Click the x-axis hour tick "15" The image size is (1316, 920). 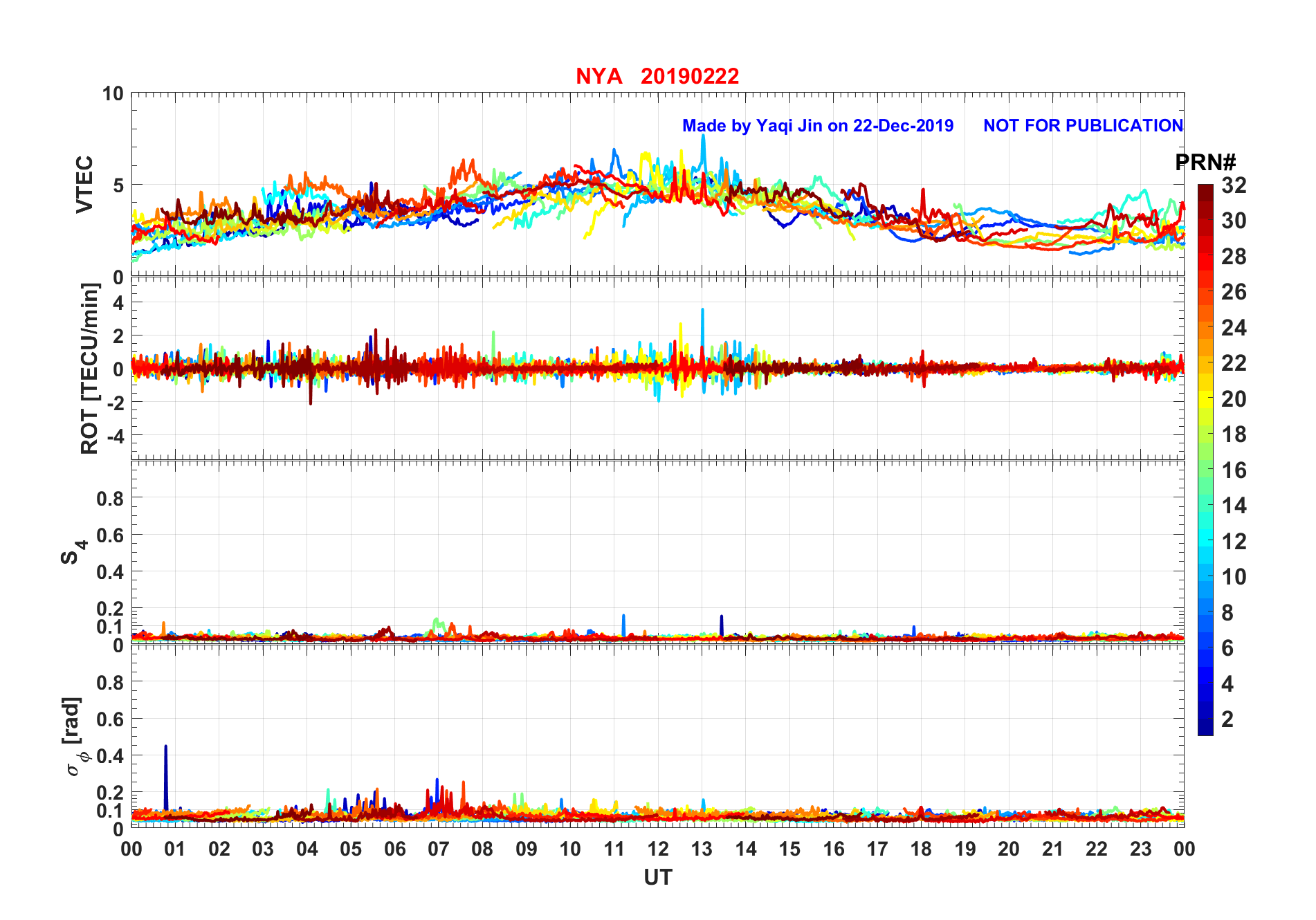[x=789, y=849]
